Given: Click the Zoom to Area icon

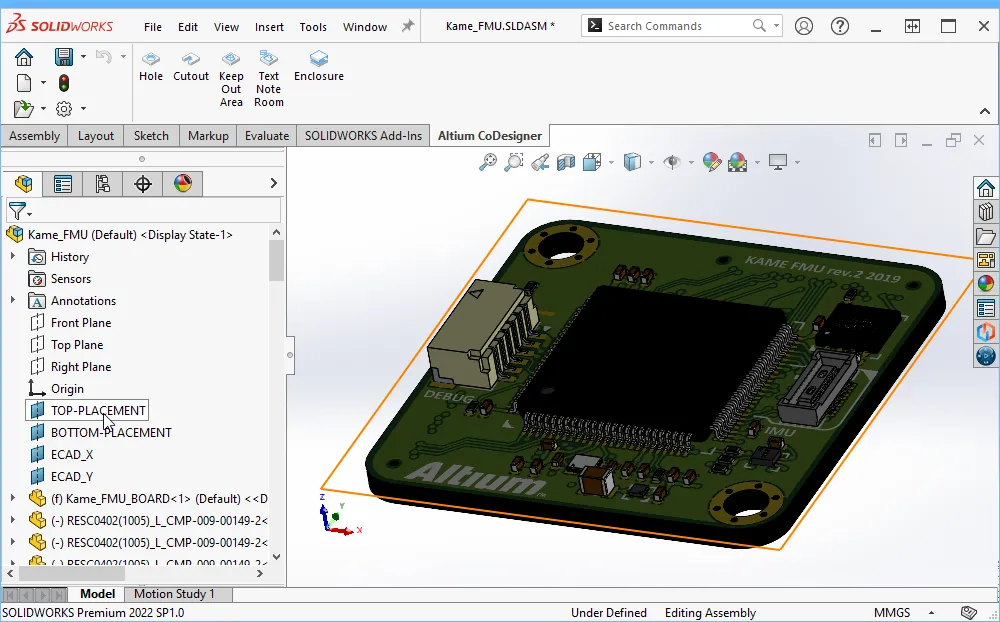Looking at the screenshot, I should [513, 162].
